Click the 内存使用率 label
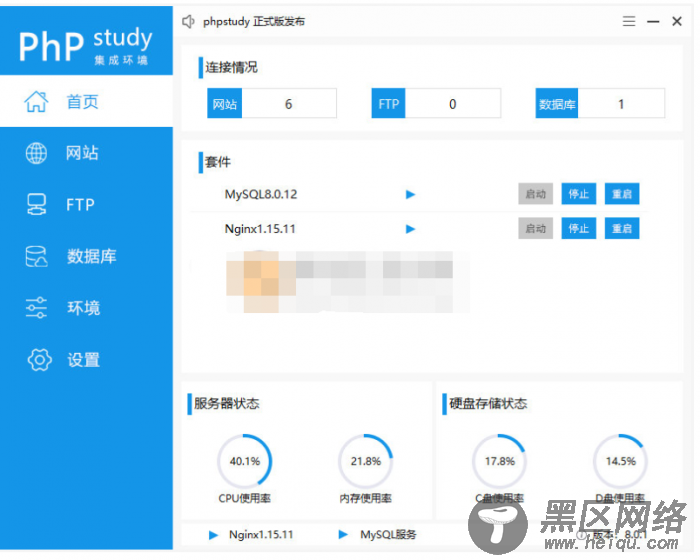The width and height of the screenshot is (700, 560). coord(366,498)
